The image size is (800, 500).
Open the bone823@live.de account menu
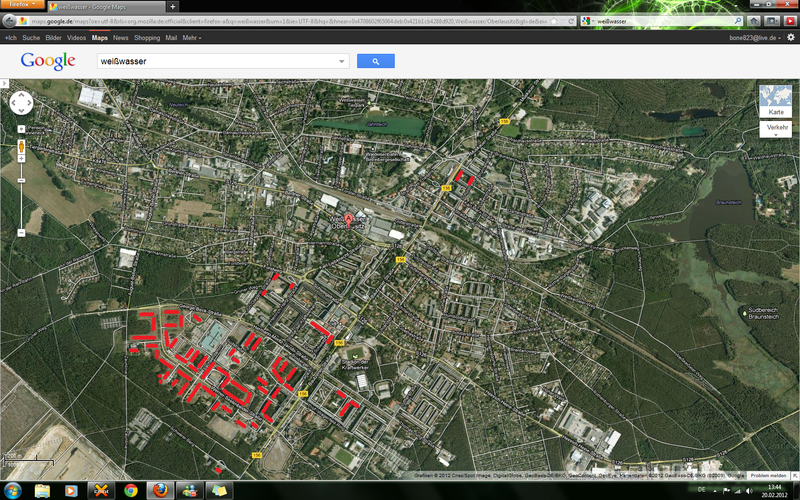click(x=755, y=38)
